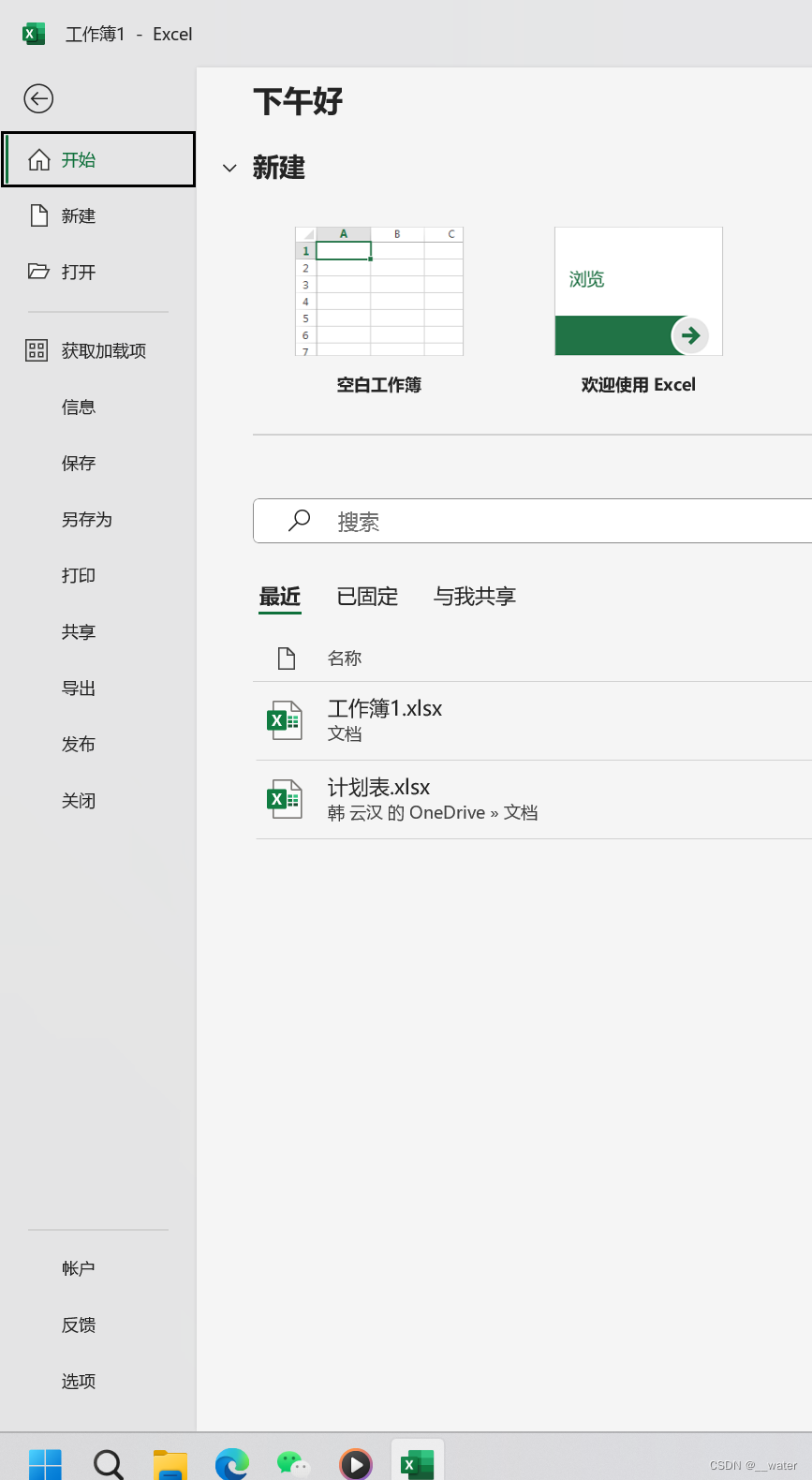Open the 反馈 page

[98, 1325]
